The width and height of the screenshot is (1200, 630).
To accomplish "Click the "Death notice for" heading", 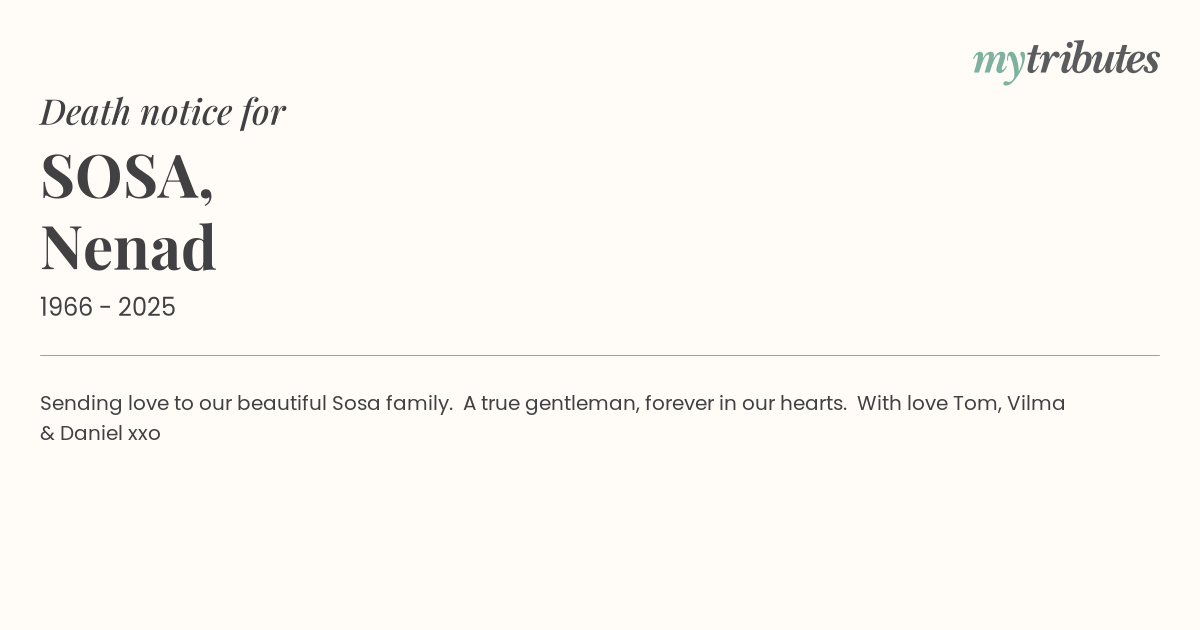I will click(x=163, y=112).
